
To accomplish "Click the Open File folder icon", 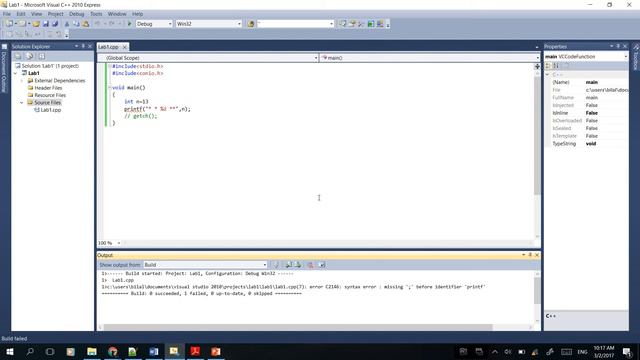I will coord(36,24).
